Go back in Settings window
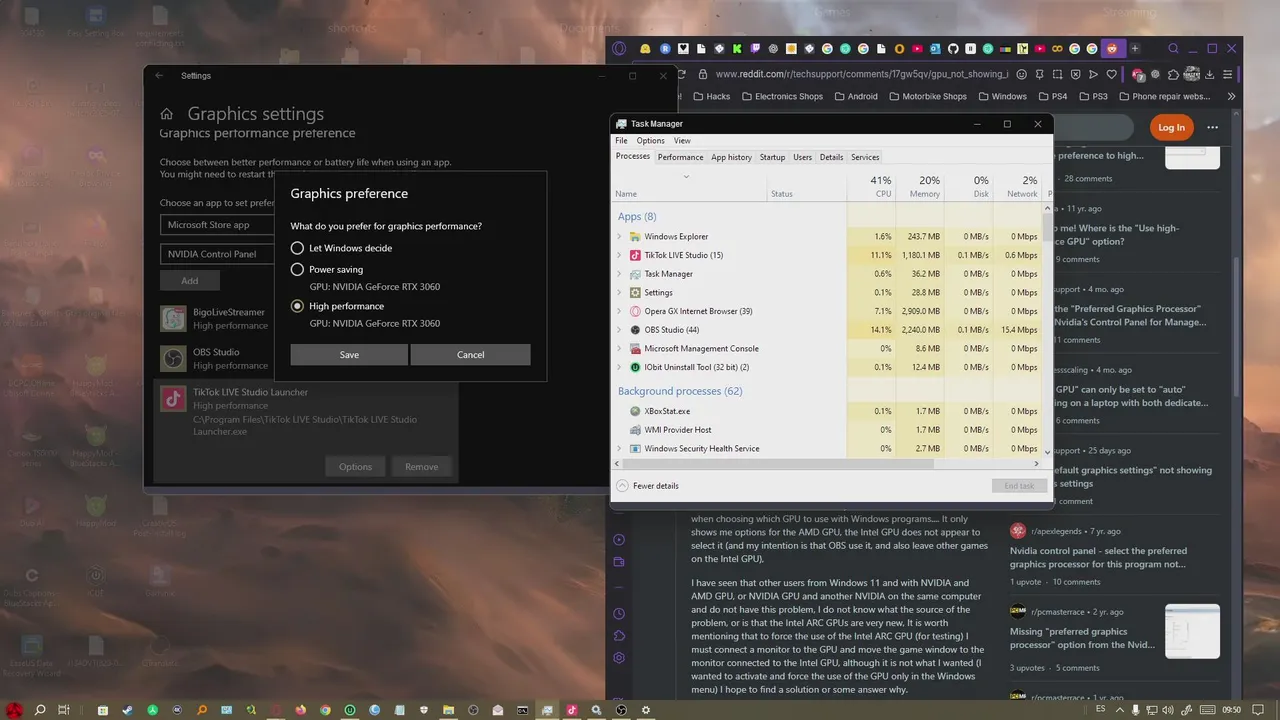 (159, 76)
